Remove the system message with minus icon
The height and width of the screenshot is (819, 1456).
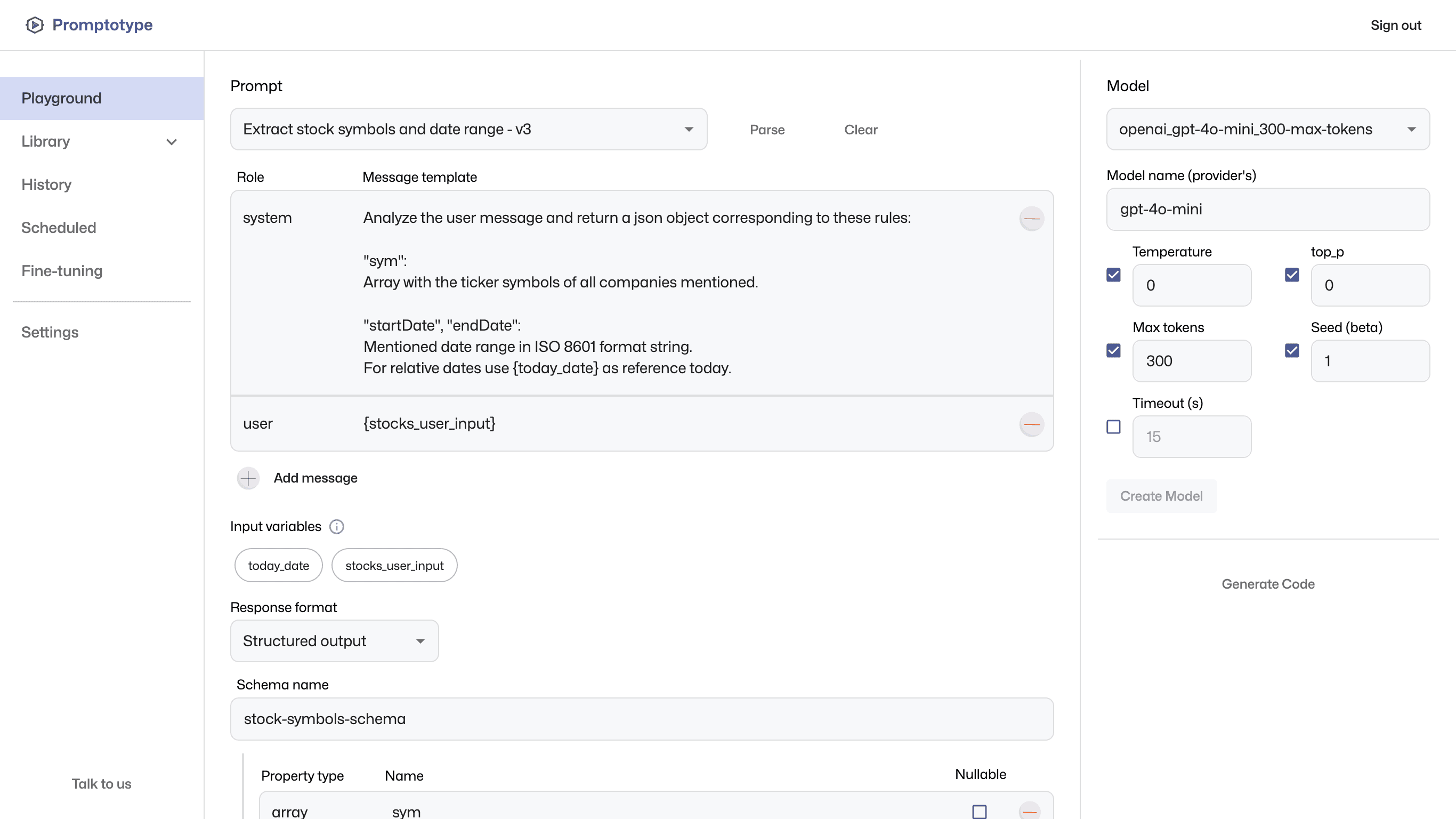1032,219
